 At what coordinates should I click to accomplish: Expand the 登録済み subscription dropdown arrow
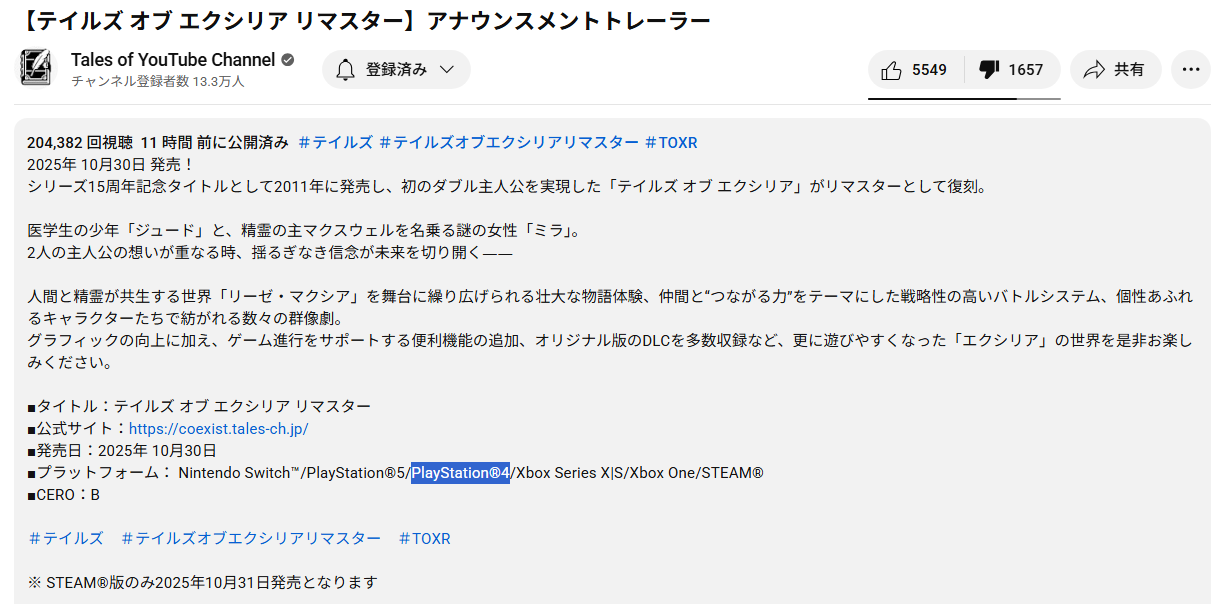click(x=447, y=70)
